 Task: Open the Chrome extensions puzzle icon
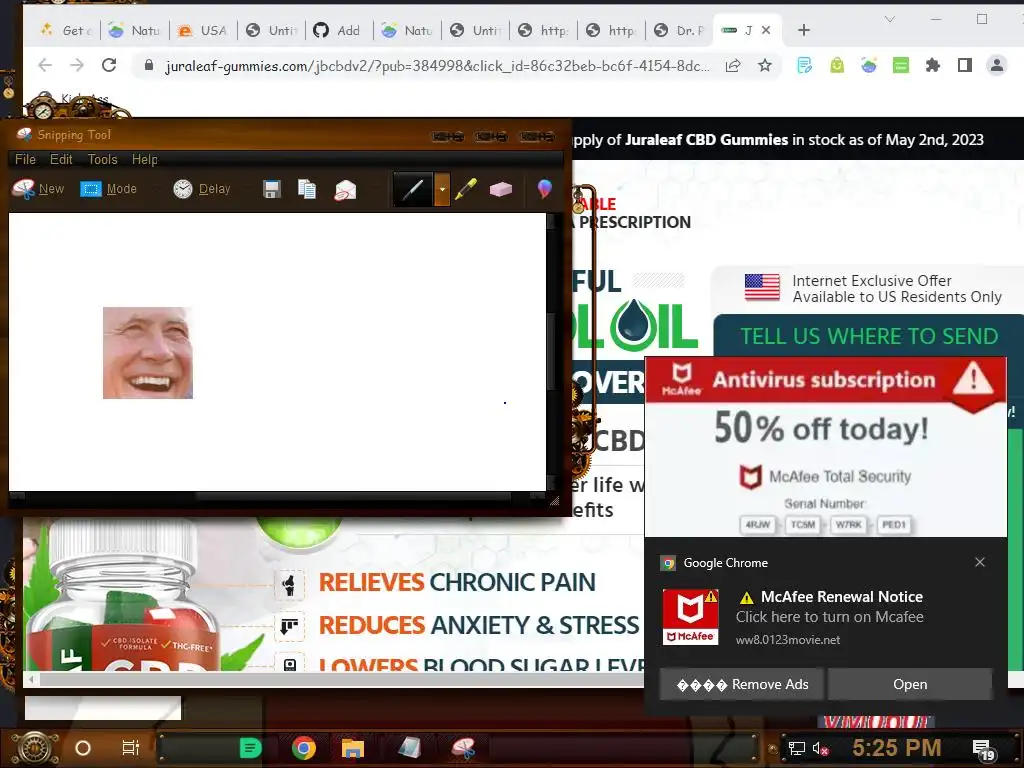click(933, 65)
